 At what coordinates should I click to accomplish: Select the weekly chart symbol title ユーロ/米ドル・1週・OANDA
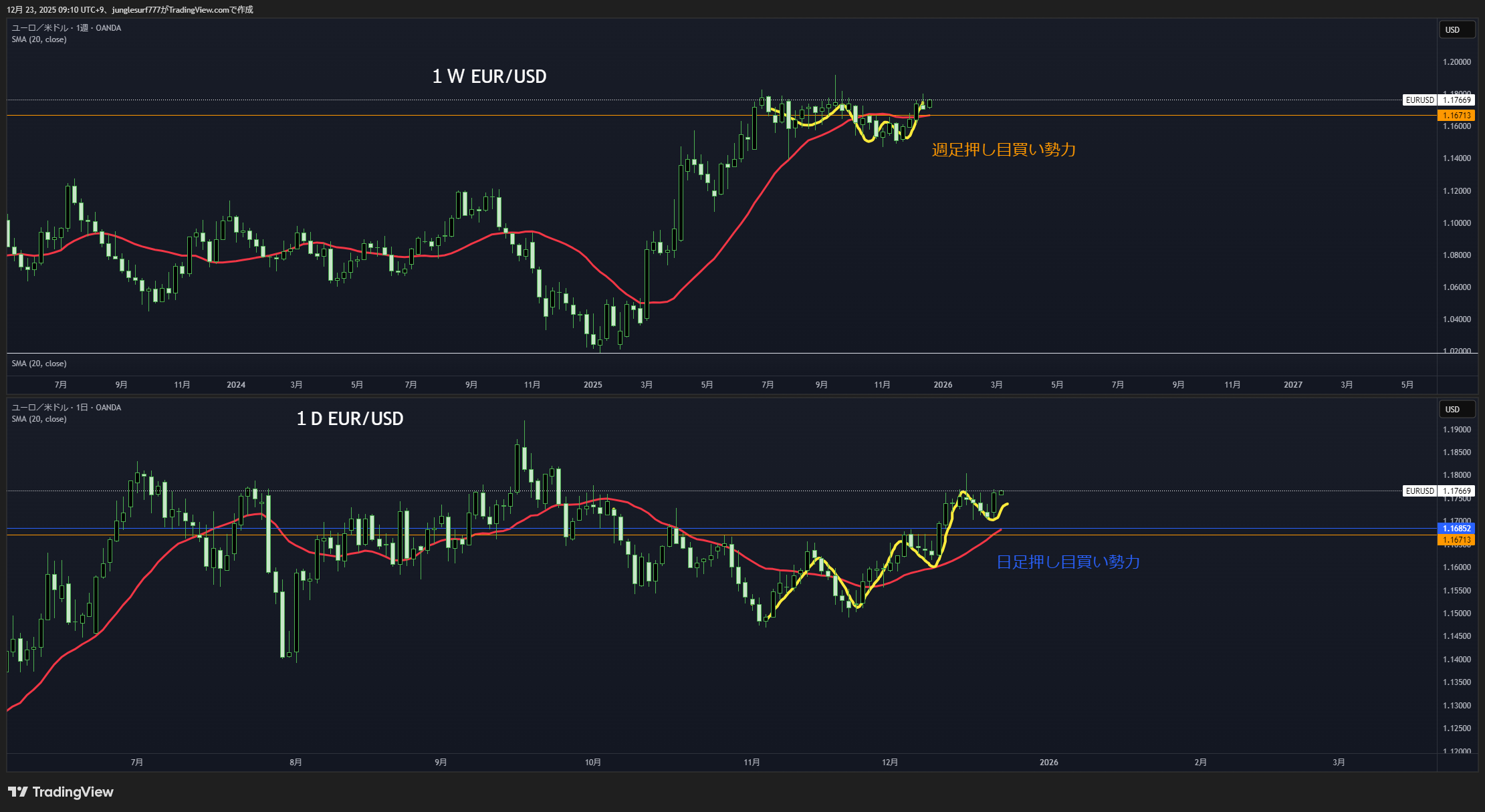coord(66,28)
